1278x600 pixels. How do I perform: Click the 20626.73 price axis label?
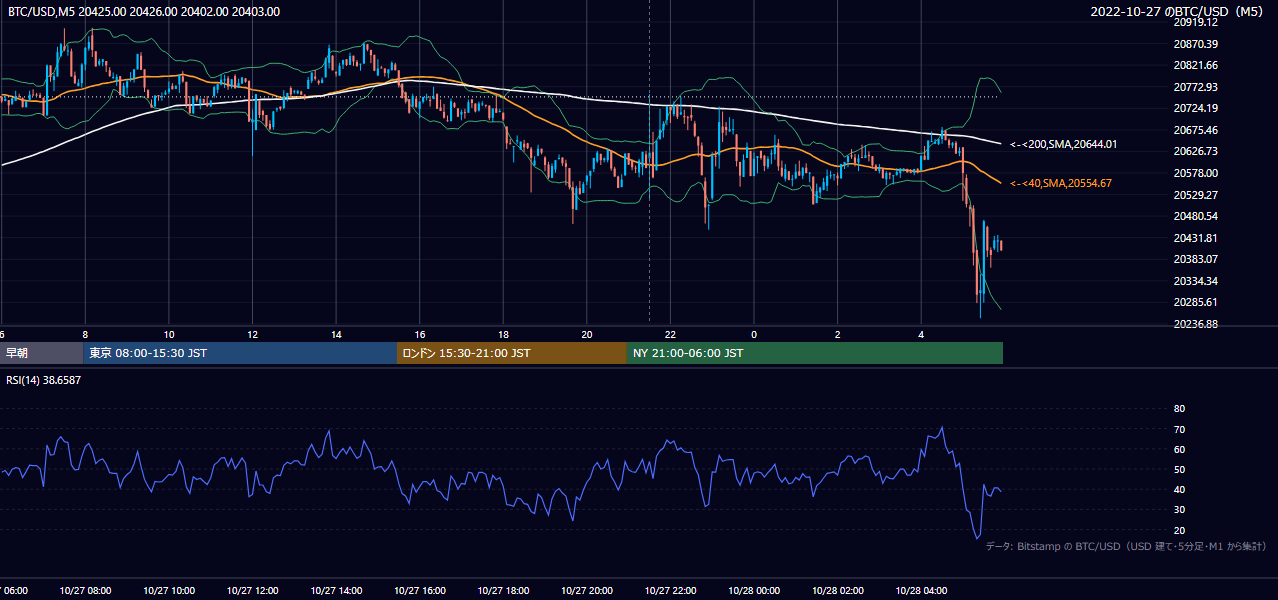(x=1195, y=151)
